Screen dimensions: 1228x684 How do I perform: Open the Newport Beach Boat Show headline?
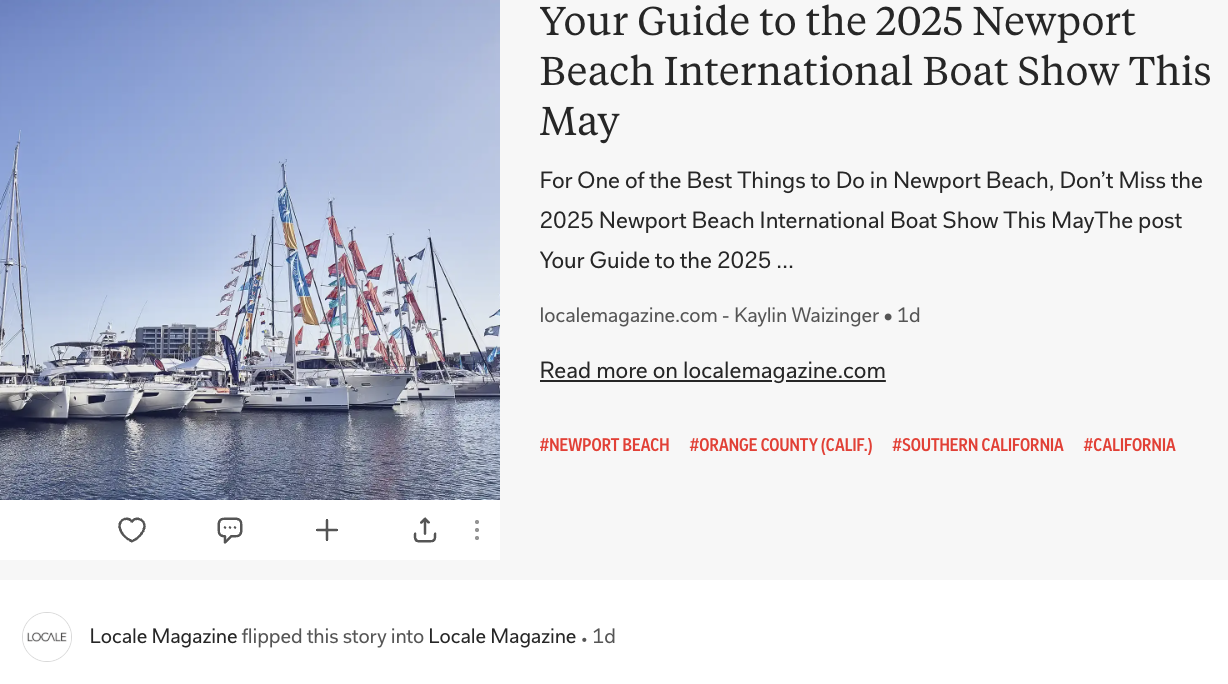[874, 72]
